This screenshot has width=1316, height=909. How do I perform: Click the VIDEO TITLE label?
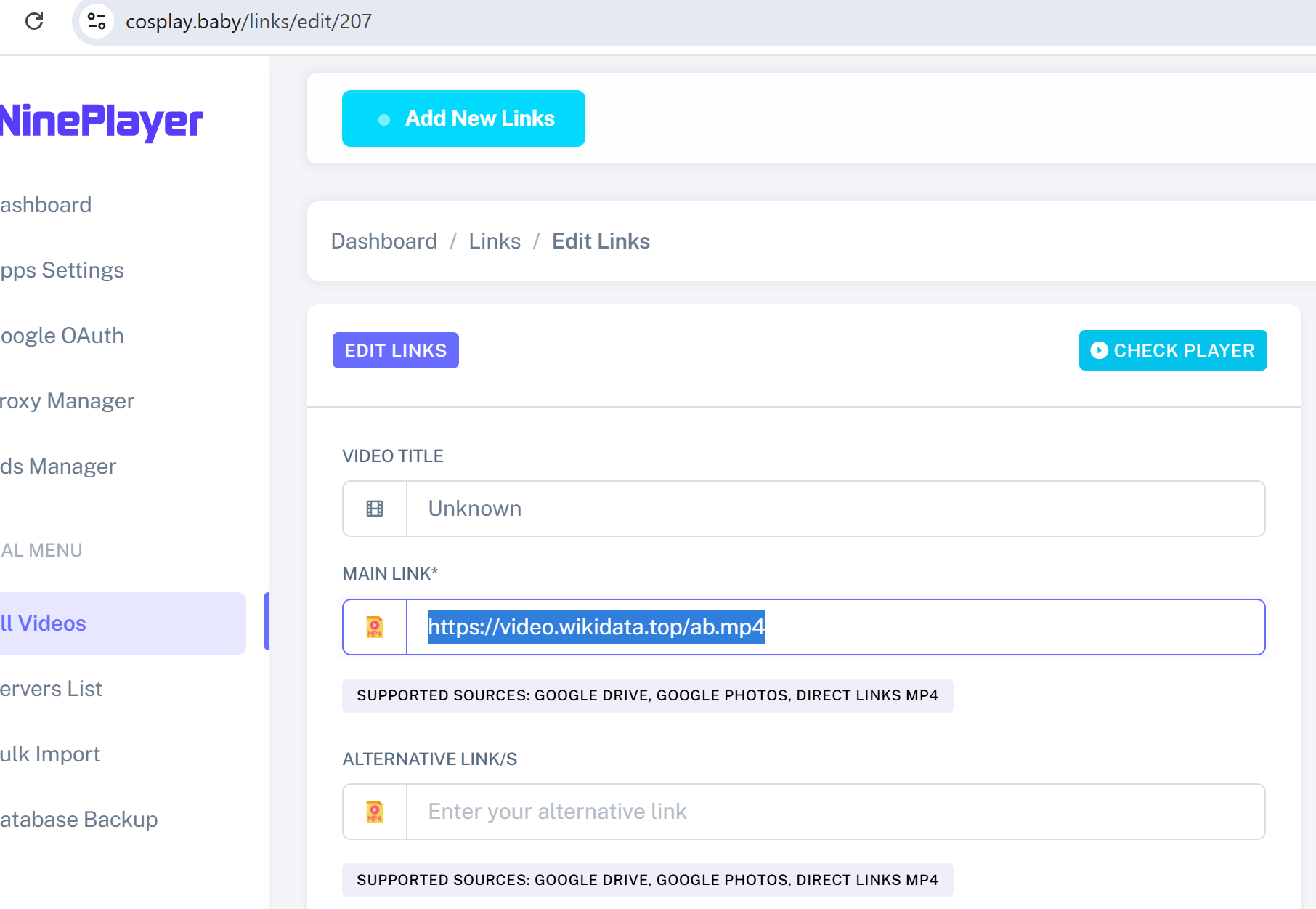click(393, 456)
